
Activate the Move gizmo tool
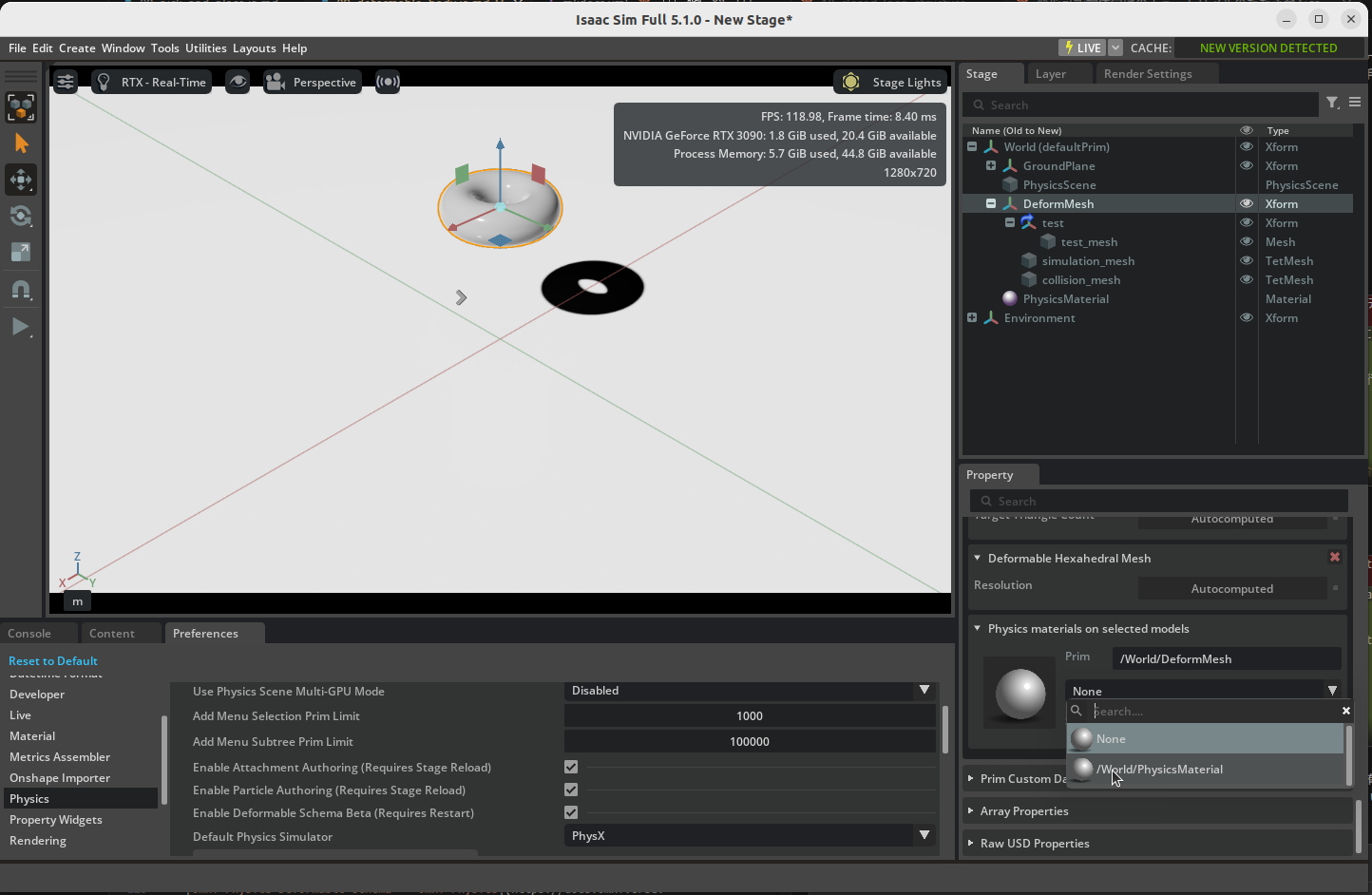tap(21, 180)
